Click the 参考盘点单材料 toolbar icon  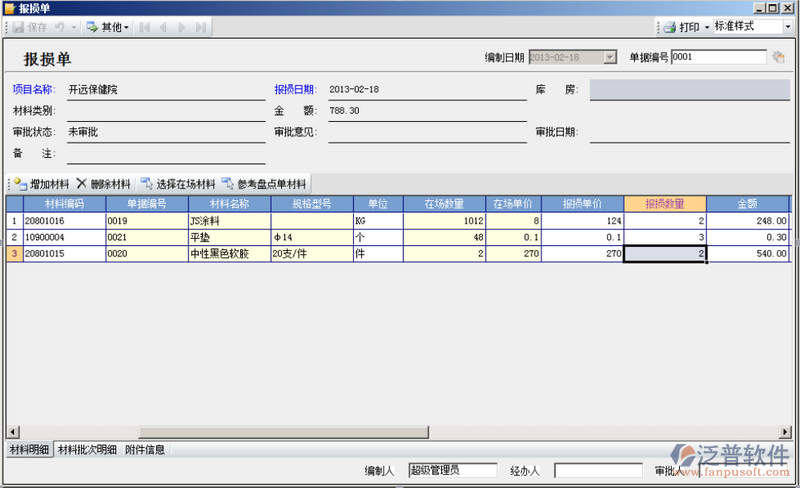pyautogui.click(x=227, y=184)
